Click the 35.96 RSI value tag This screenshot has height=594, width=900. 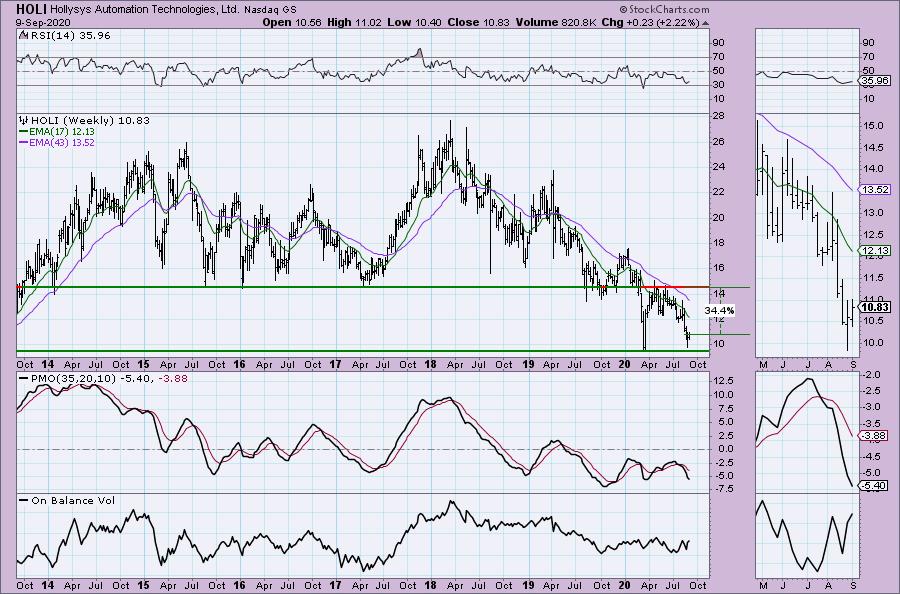pos(875,81)
